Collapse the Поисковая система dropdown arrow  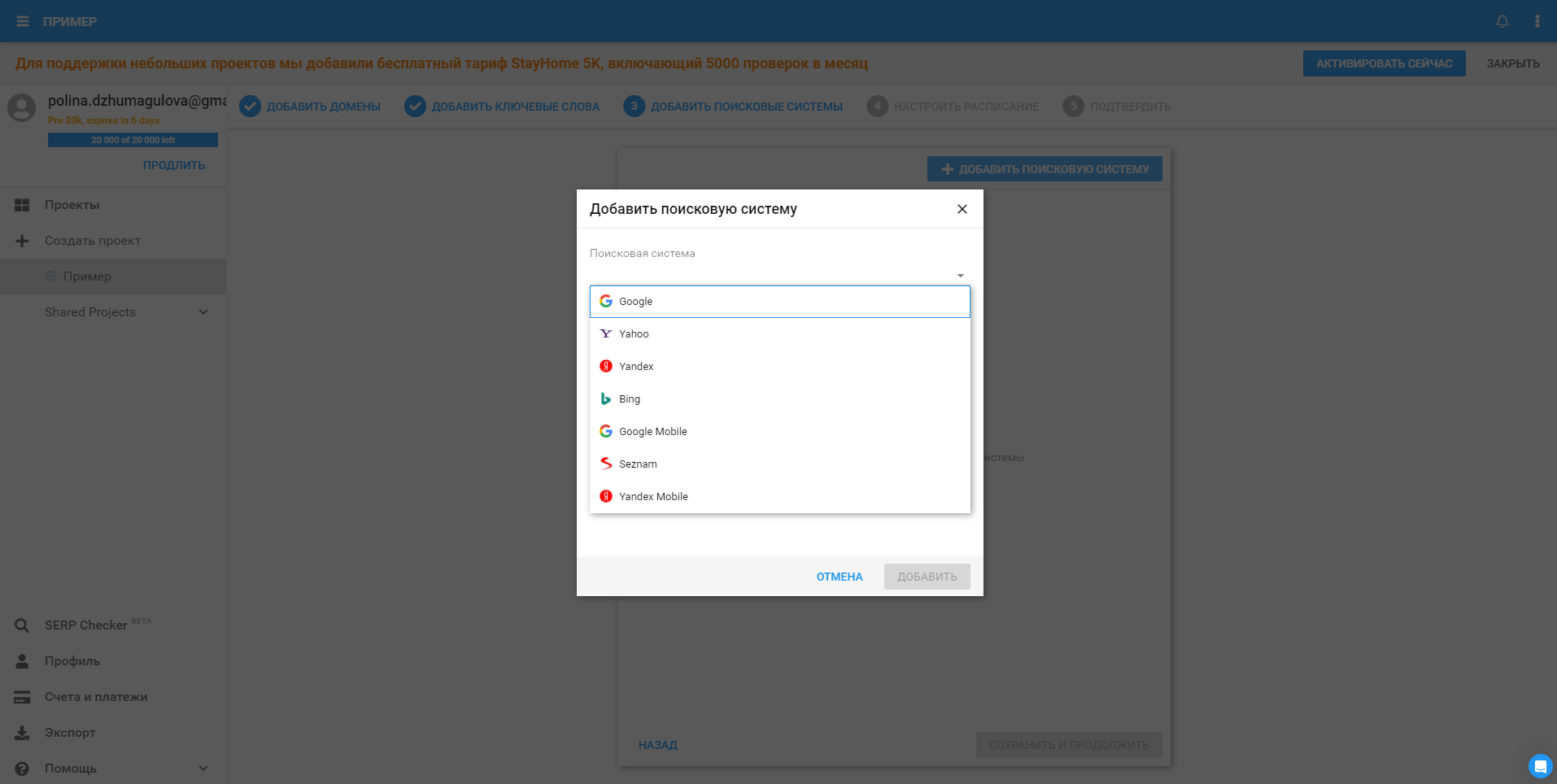coord(961,276)
